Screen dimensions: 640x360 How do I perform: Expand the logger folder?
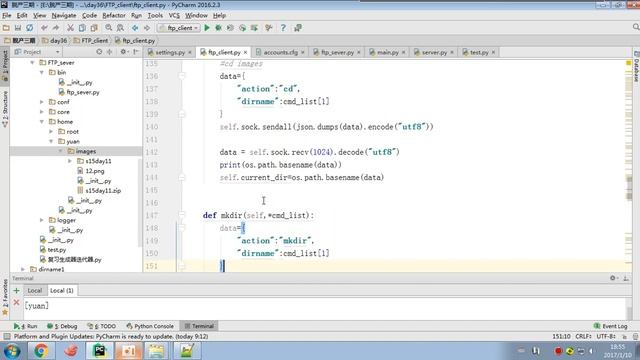pyautogui.click(x=42, y=220)
